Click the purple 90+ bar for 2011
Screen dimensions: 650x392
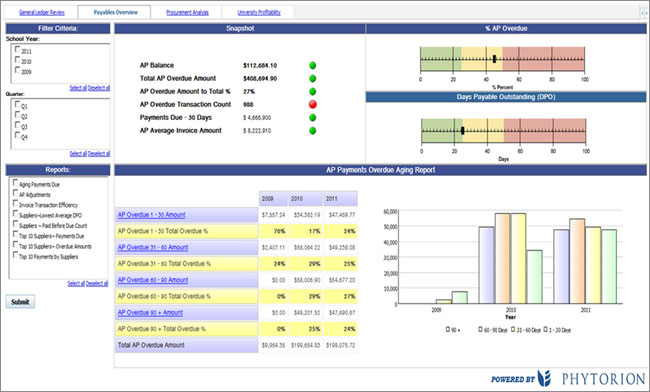pos(561,267)
